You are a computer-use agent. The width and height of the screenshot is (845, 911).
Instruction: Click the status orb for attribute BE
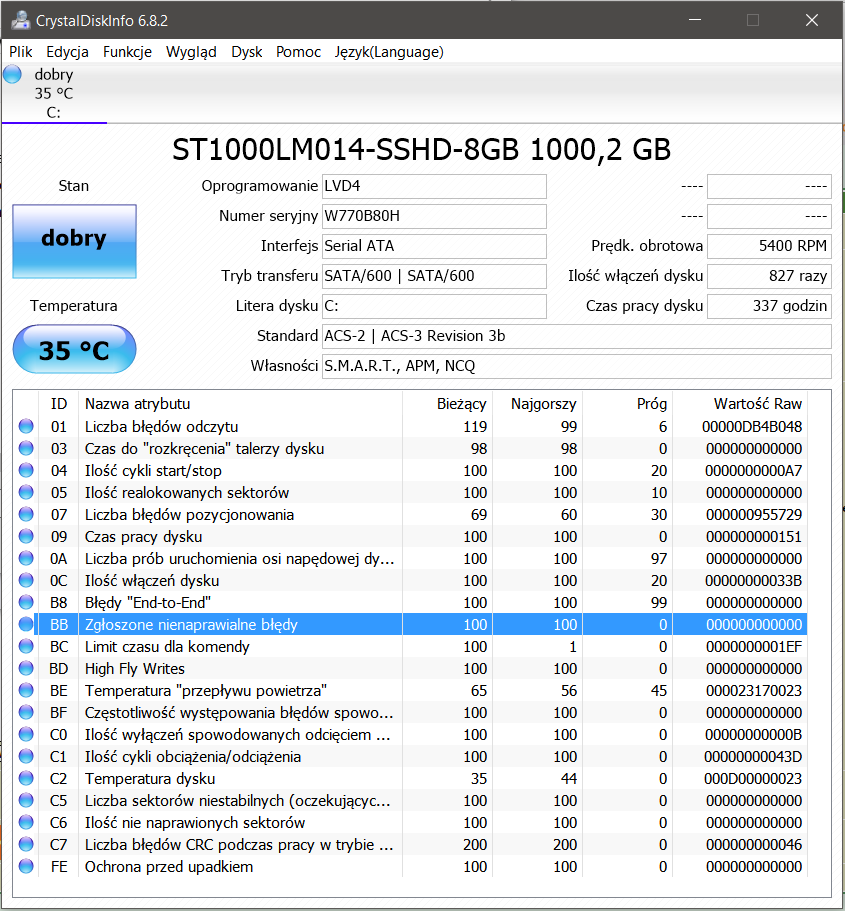(26, 691)
